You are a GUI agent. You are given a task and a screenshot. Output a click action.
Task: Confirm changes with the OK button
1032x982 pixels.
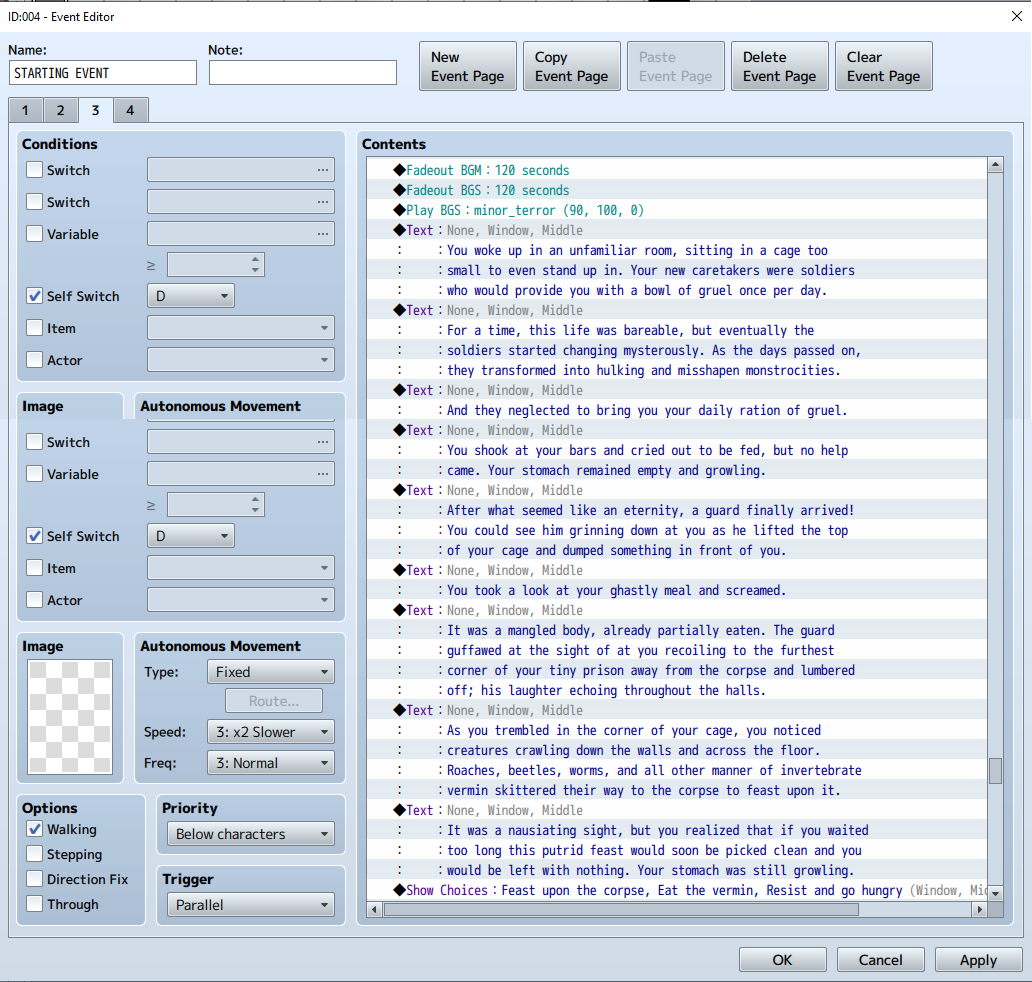(783, 960)
